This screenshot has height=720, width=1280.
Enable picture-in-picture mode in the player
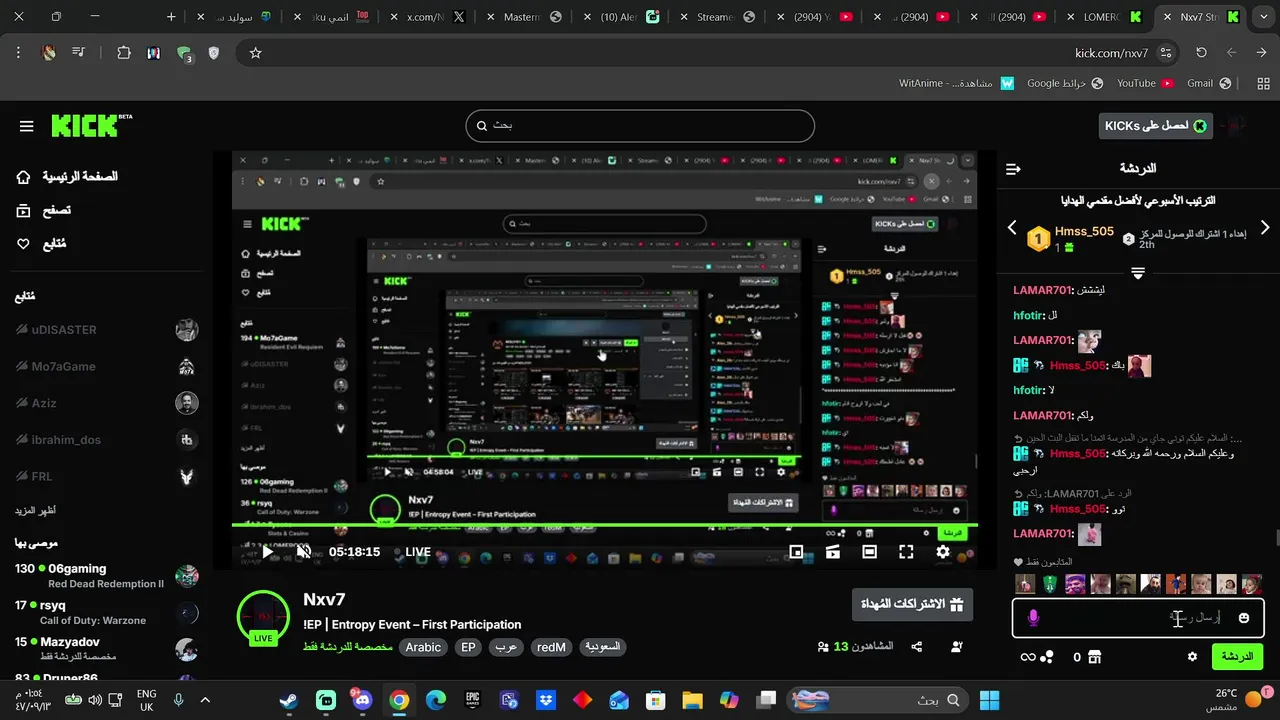coord(796,552)
